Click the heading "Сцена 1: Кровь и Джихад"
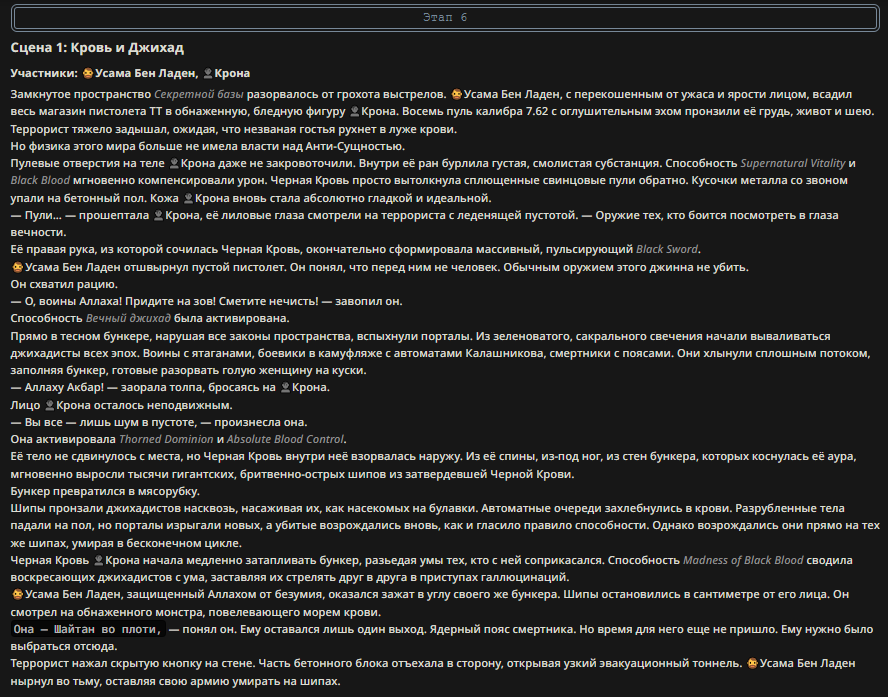Viewport: 888px width, 697px height. pos(97,48)
